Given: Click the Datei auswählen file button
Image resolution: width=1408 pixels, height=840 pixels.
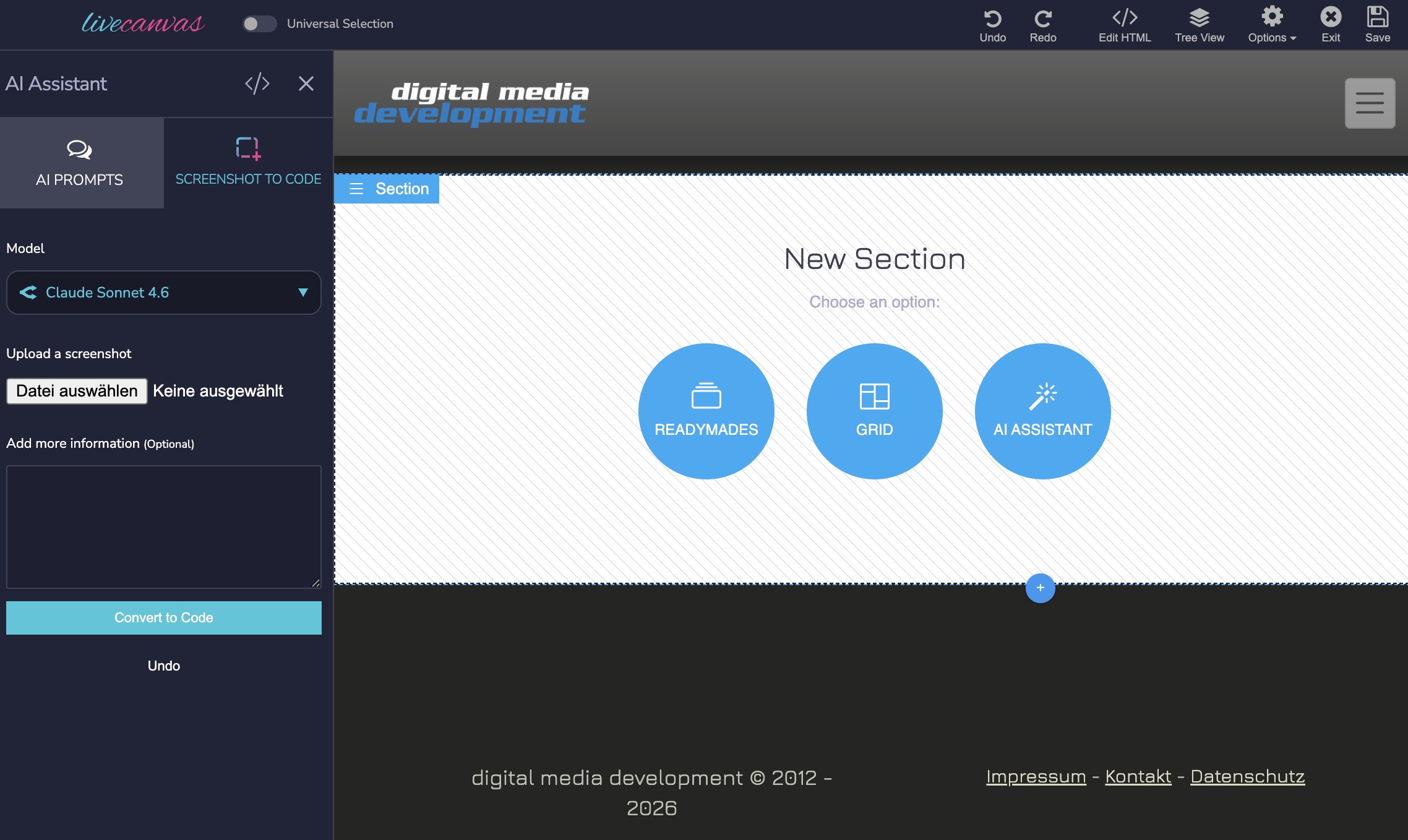Looking at the screenshot, I should 77,391.
